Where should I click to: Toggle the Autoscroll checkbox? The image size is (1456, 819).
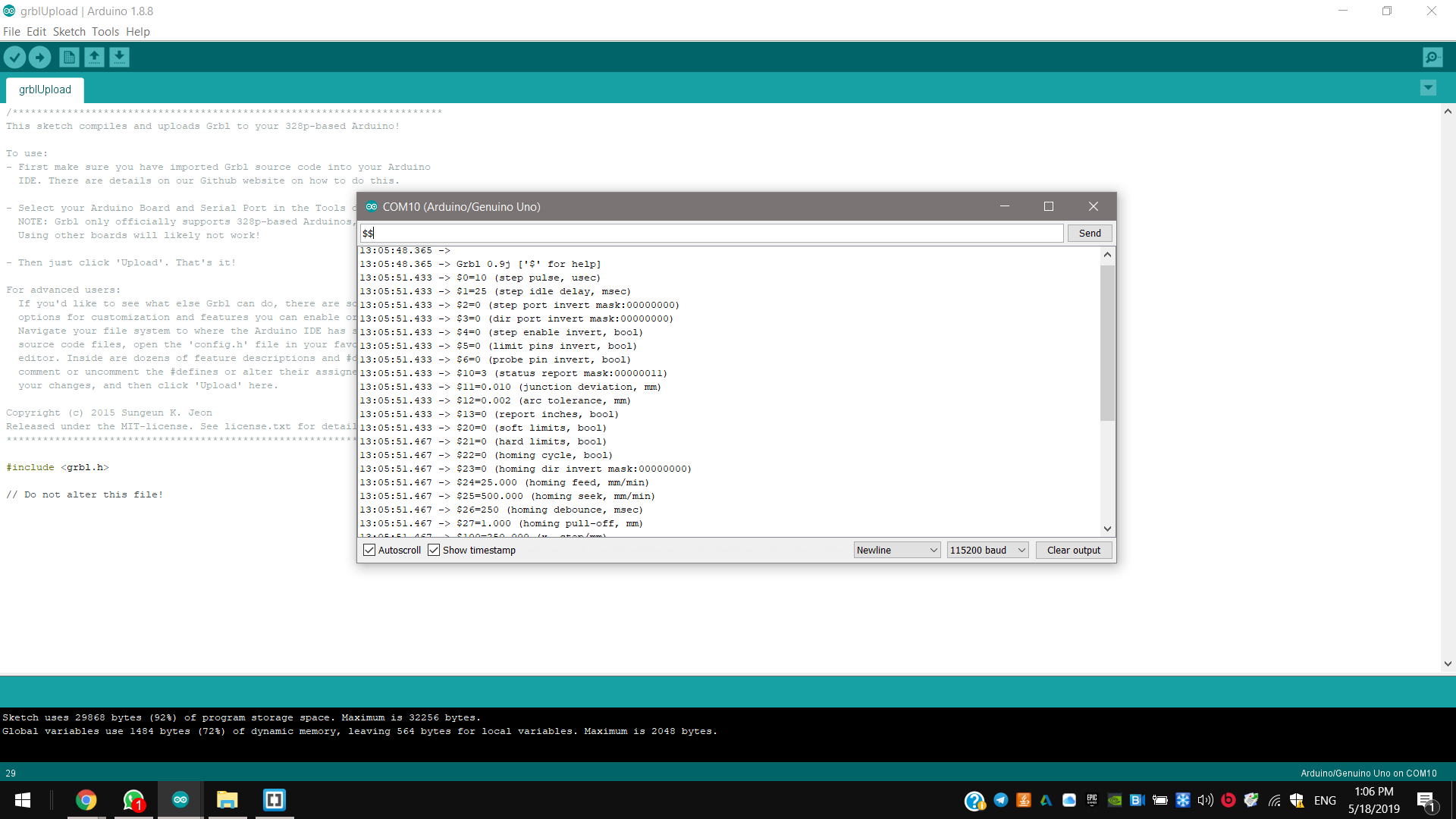tap(369, 550)
